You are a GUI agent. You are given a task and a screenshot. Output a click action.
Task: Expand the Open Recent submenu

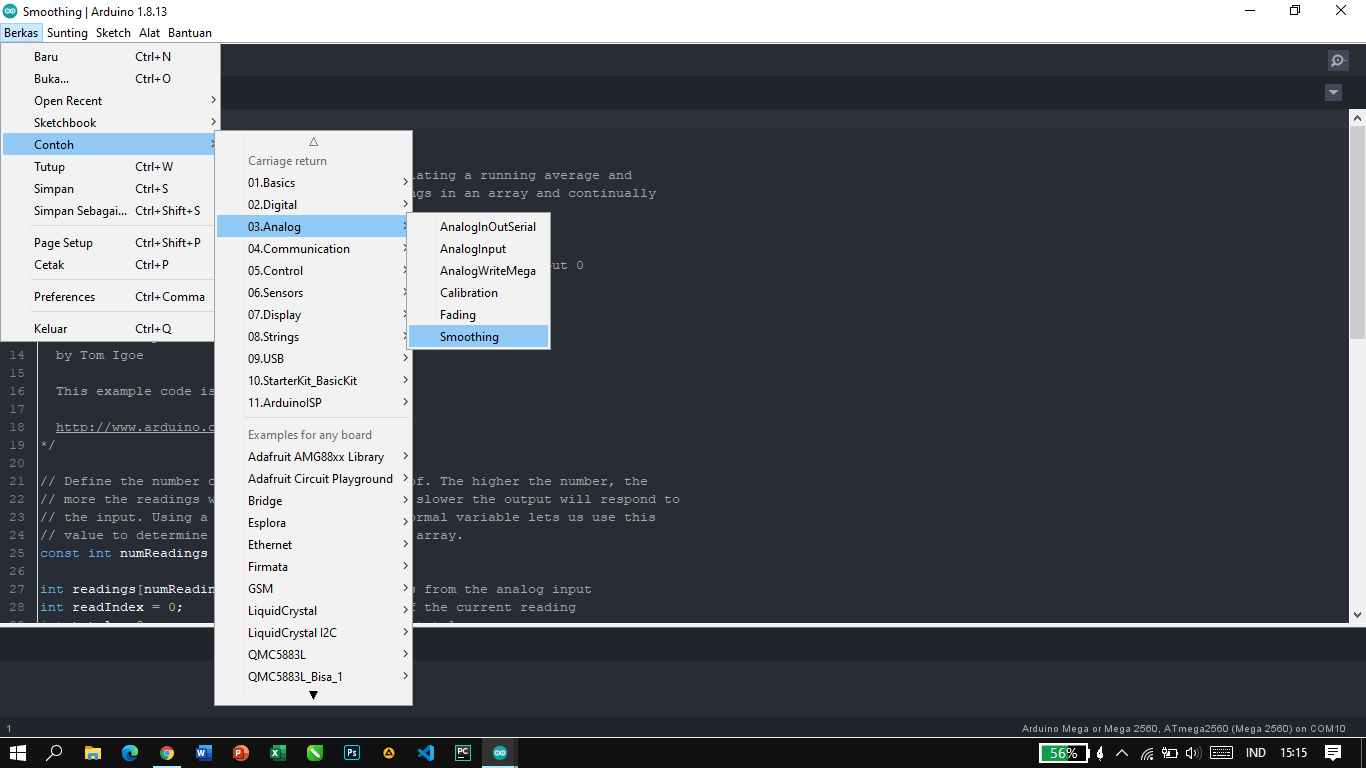pyautogui.click(x=110, y=101)
